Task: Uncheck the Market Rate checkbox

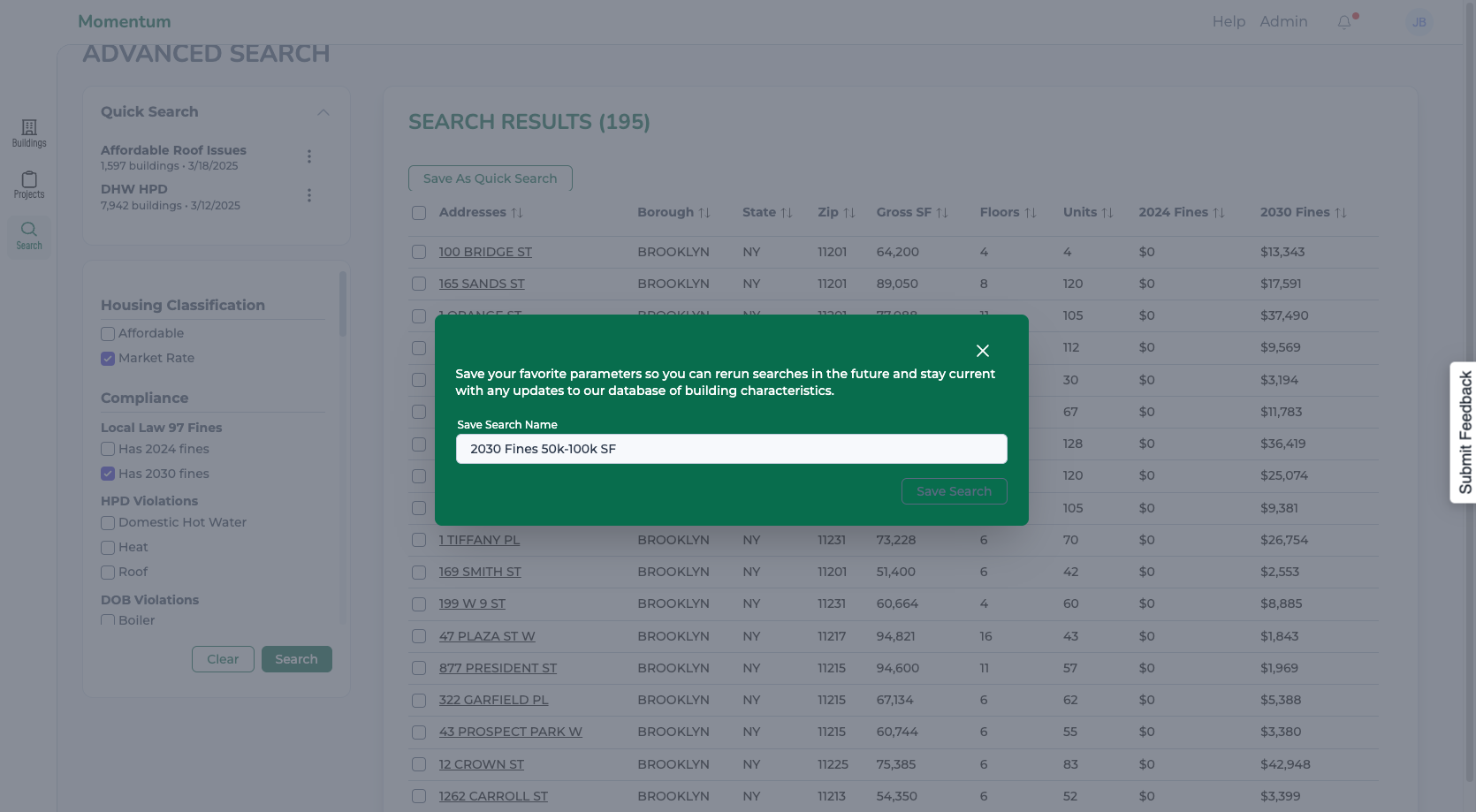Action: (108, 359)
